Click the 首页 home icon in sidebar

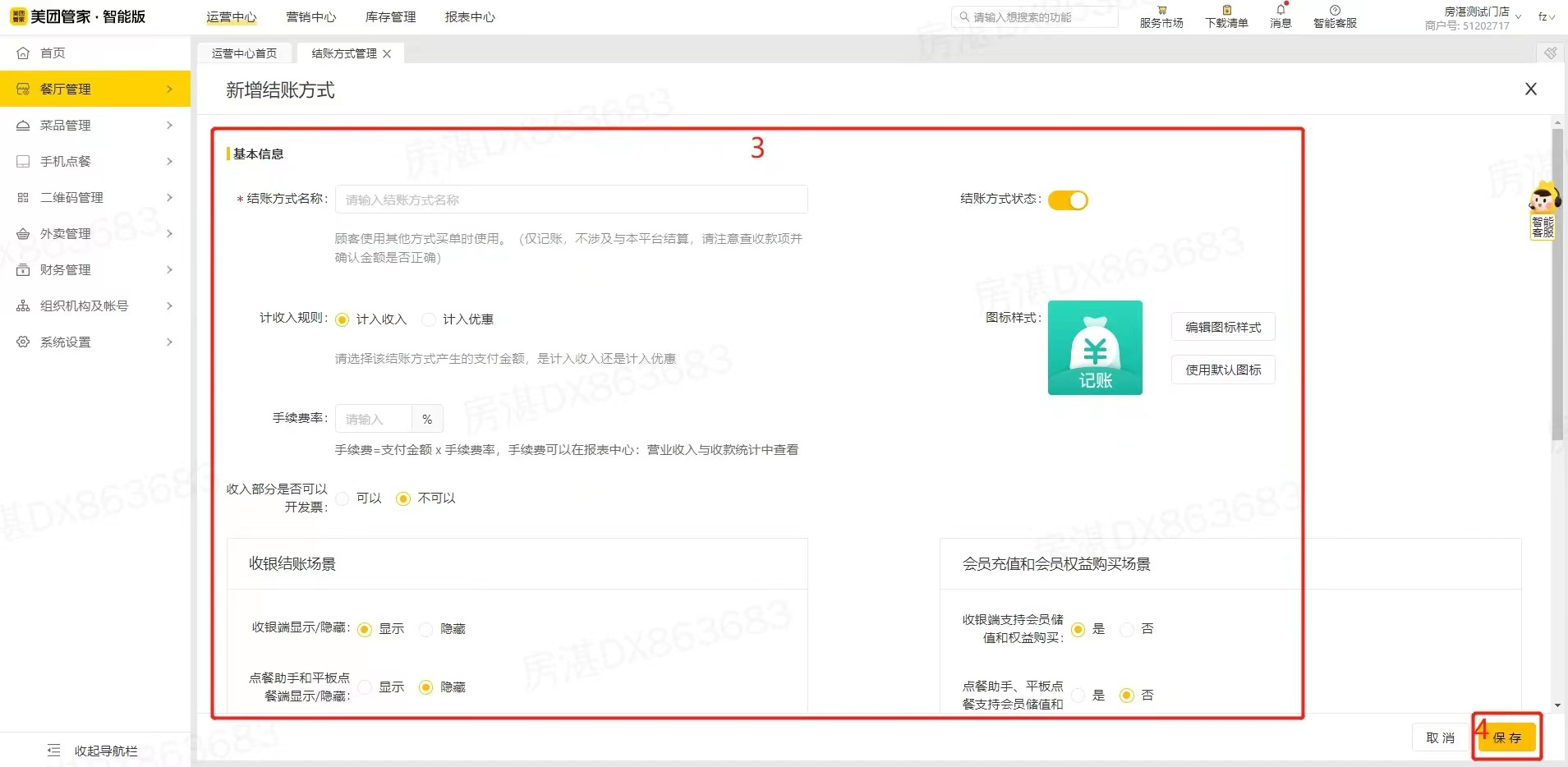23,53
